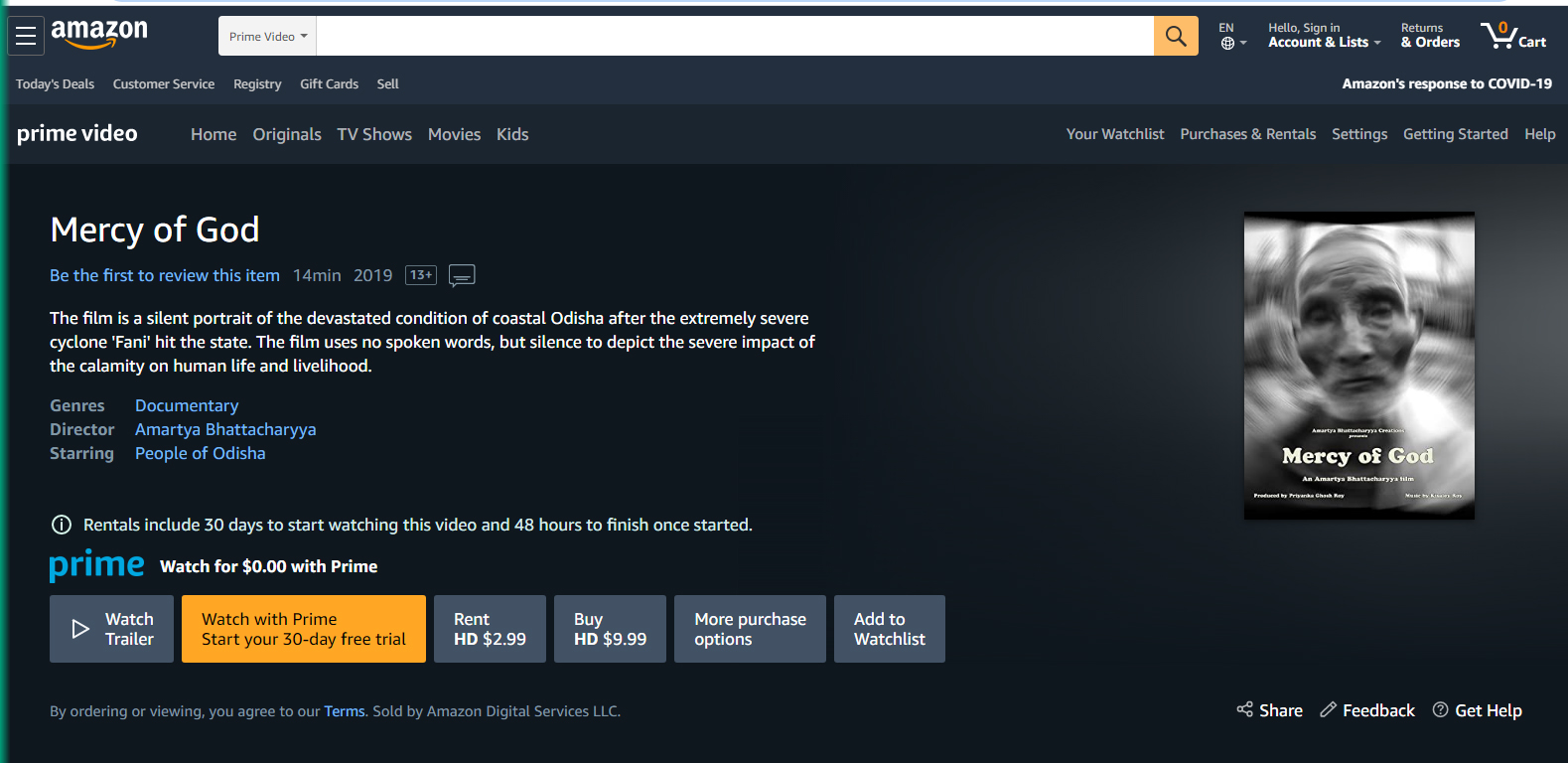This screenshot has width=1568, height=763.
Task: Select the Originals tab
Action: (287, 134)
